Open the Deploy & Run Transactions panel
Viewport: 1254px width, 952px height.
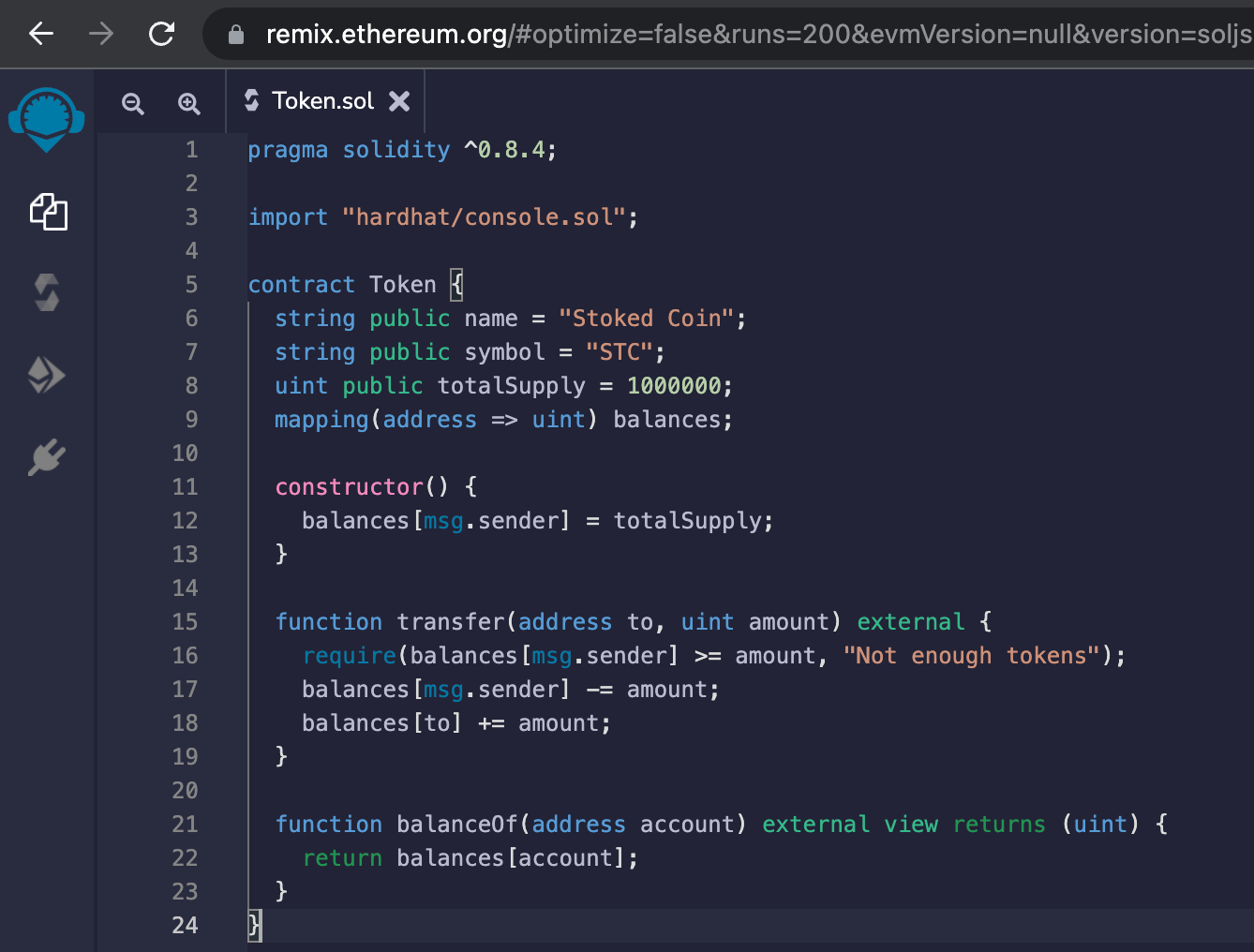[47, 375]
